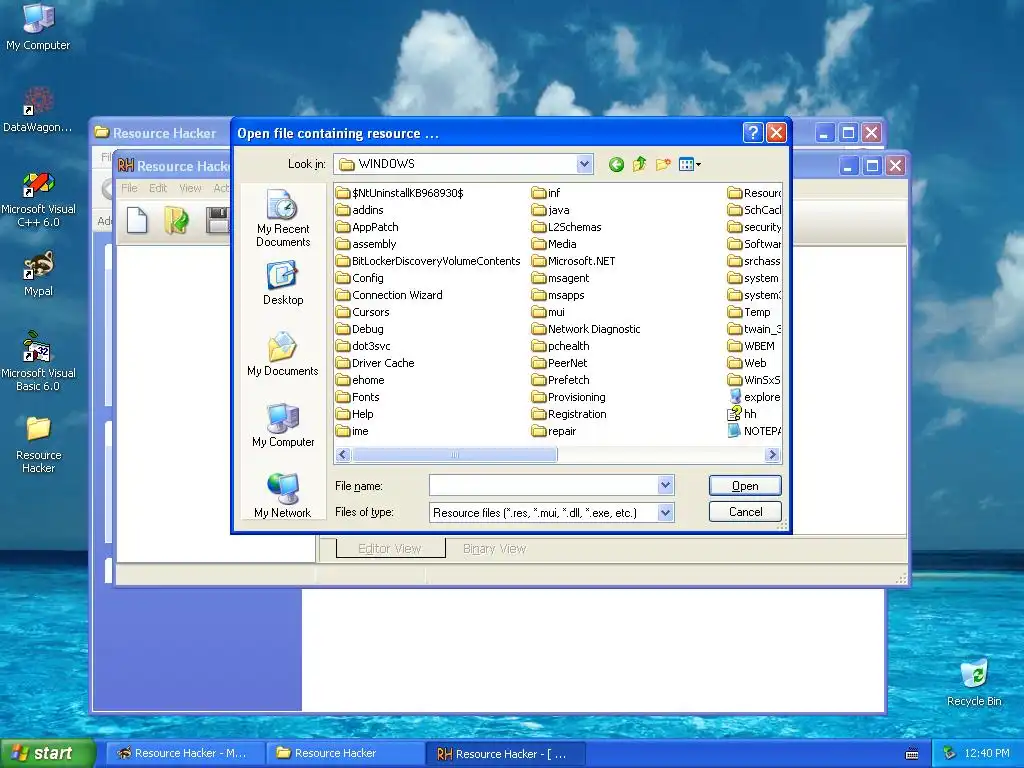Select Microsoft Visual Basic 6.0 desktop icon

(x=38, y=362)
